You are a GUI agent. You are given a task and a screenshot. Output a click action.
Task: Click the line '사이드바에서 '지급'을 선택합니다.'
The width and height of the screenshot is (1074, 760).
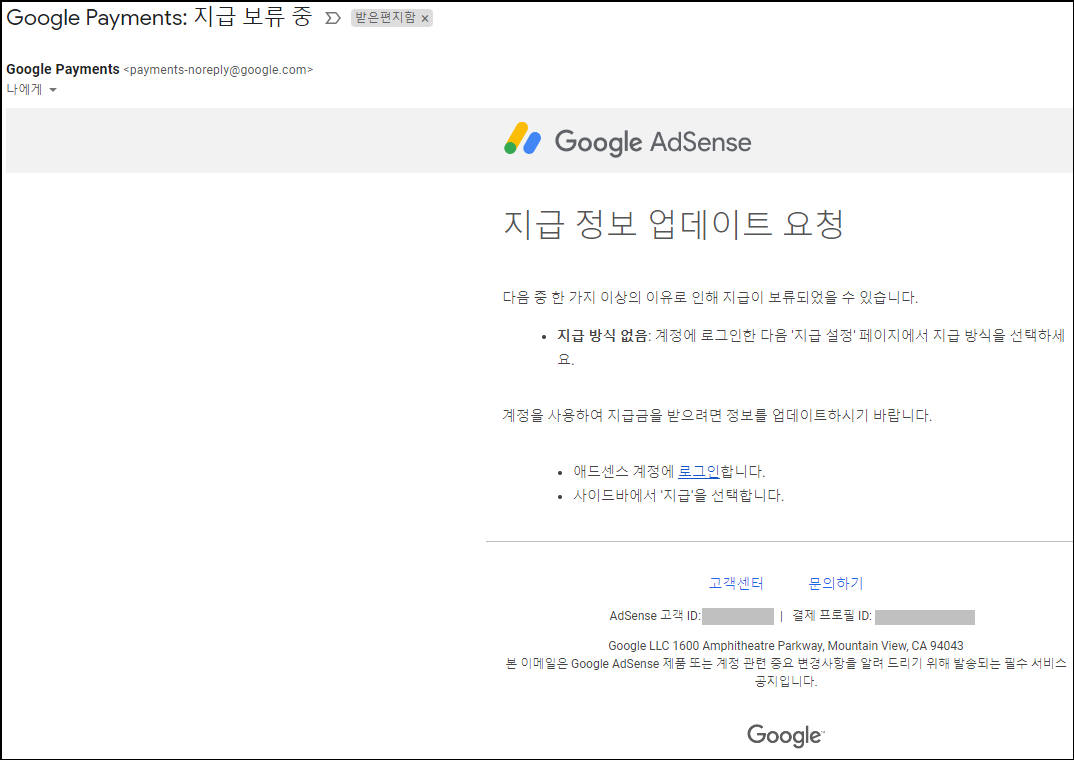[x=678, y=495]
